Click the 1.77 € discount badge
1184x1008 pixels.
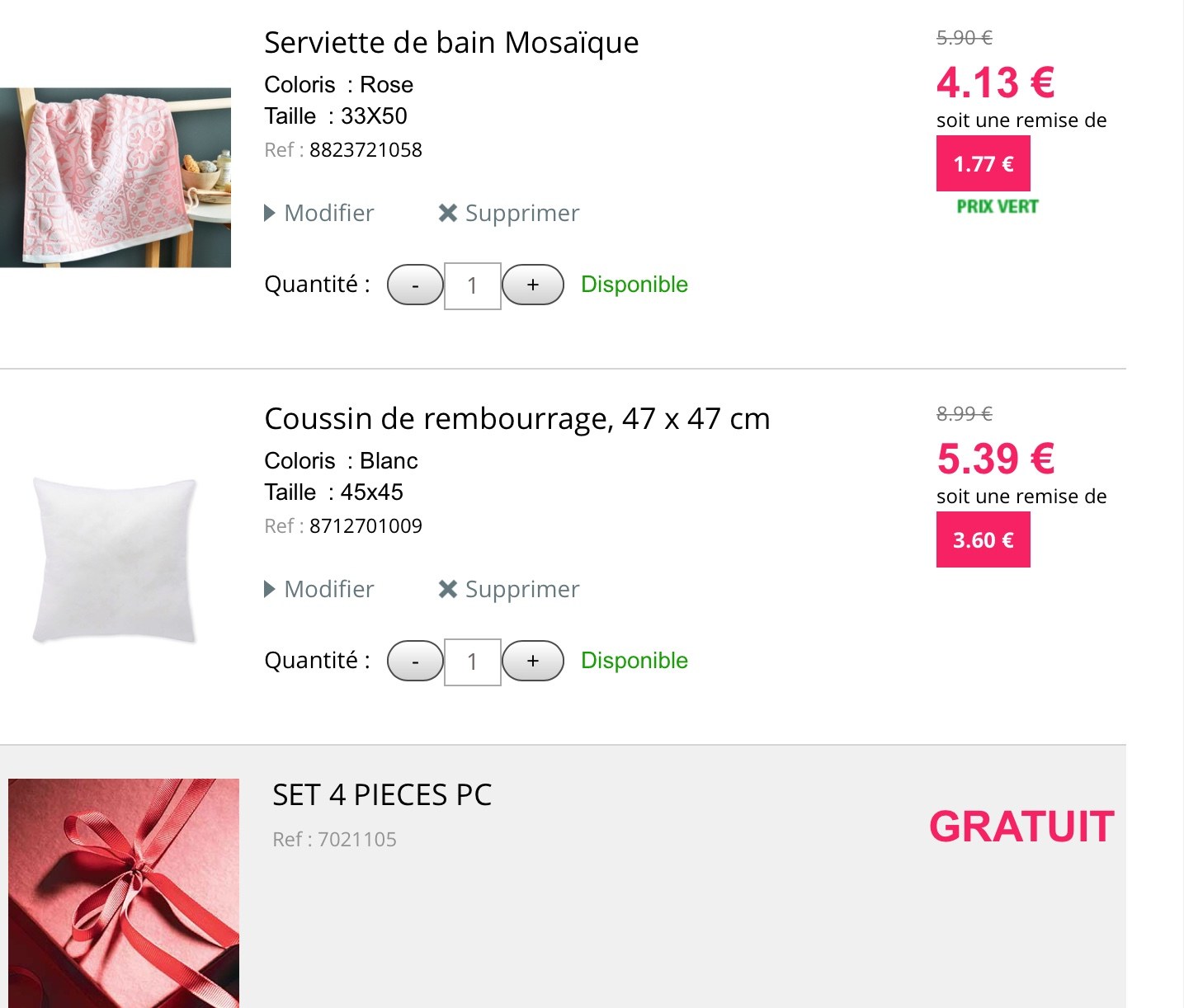983,164
